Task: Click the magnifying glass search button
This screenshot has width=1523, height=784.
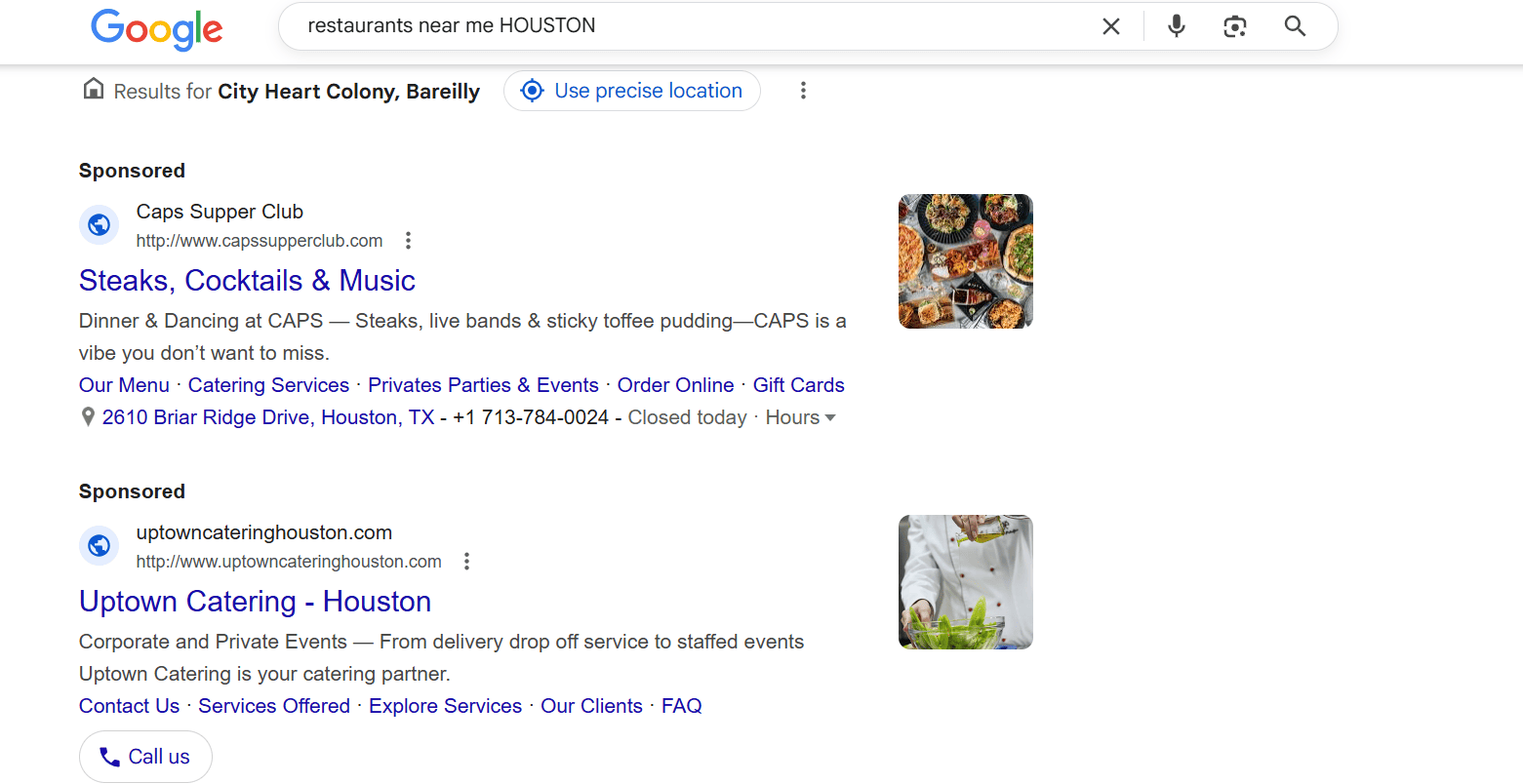Action: pos(1295,26)
